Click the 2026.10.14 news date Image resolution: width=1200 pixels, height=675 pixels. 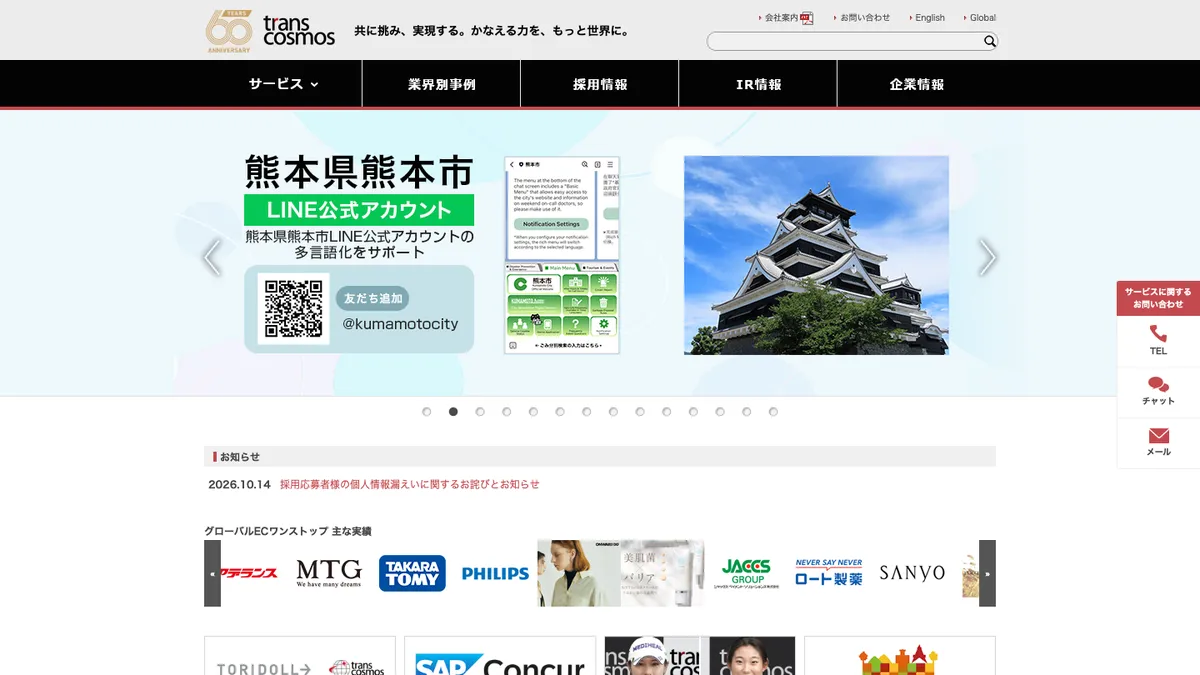tap(240, 484)
